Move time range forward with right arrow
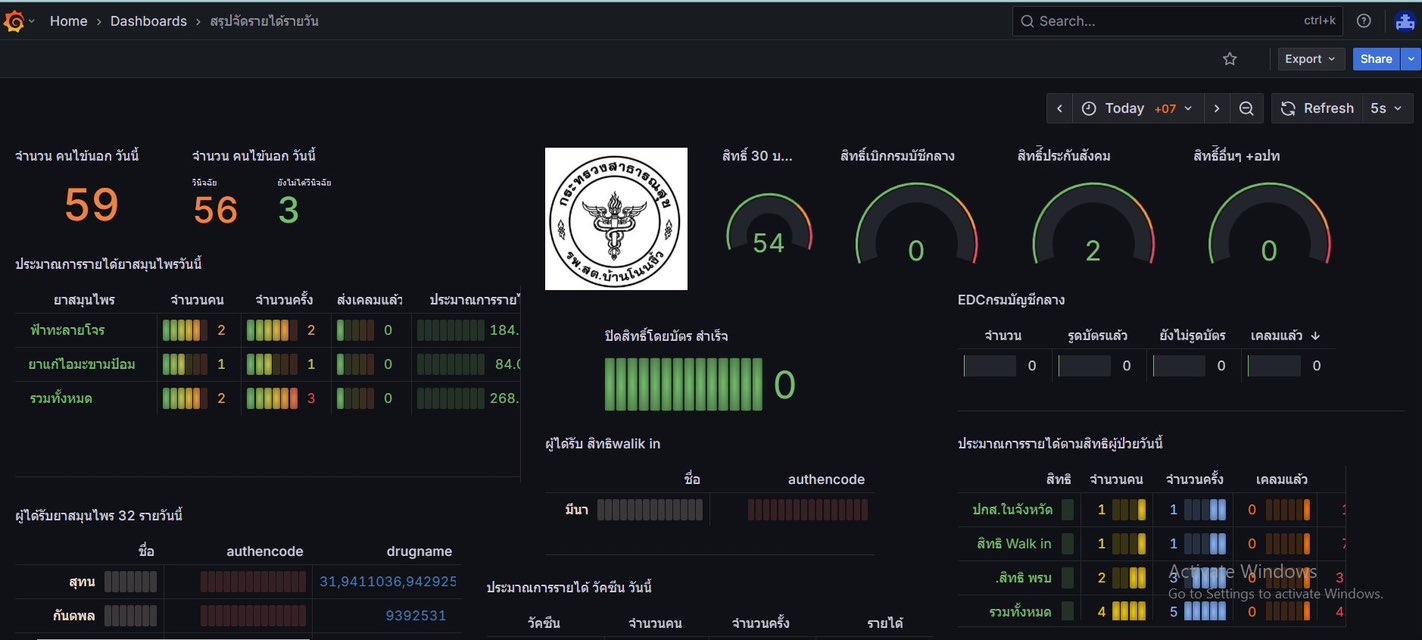This screenshot has height=640, width=1422. [1216, 108]
